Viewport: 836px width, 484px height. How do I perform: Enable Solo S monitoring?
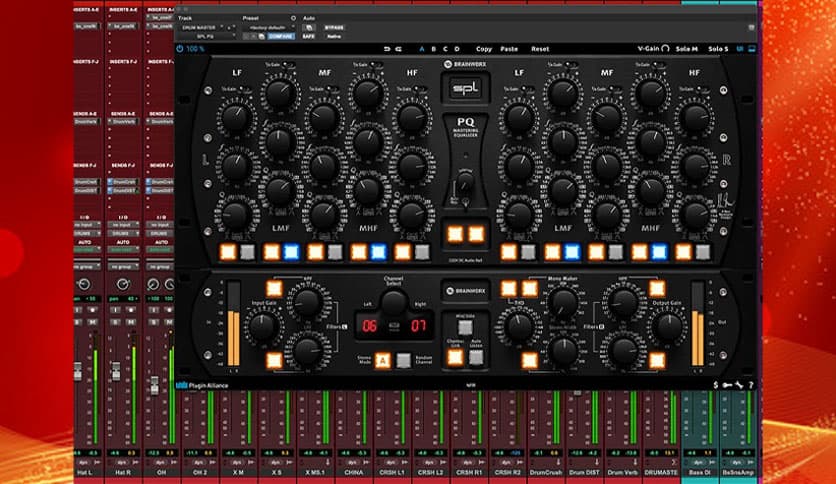click(x=718, y=49)
